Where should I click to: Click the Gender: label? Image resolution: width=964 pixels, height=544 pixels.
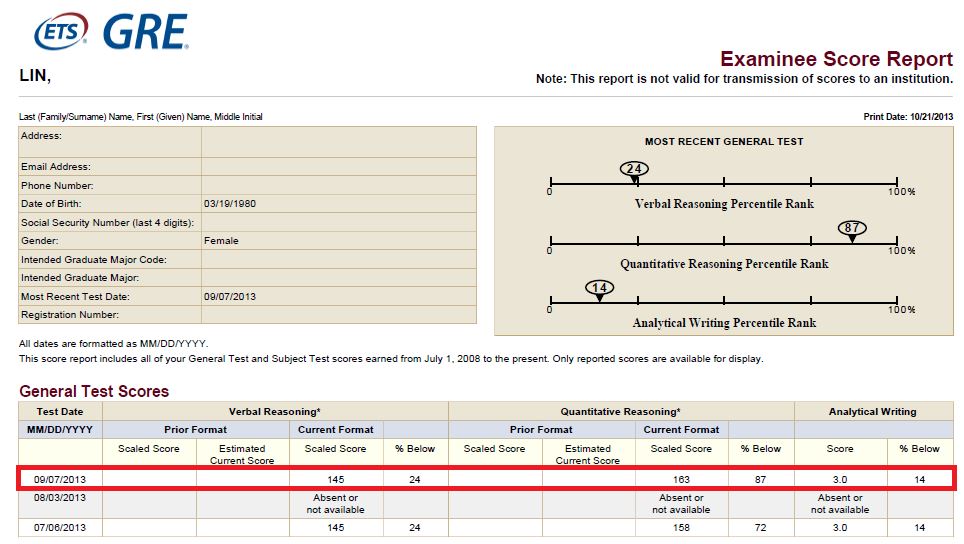click(x=39, y=240)
